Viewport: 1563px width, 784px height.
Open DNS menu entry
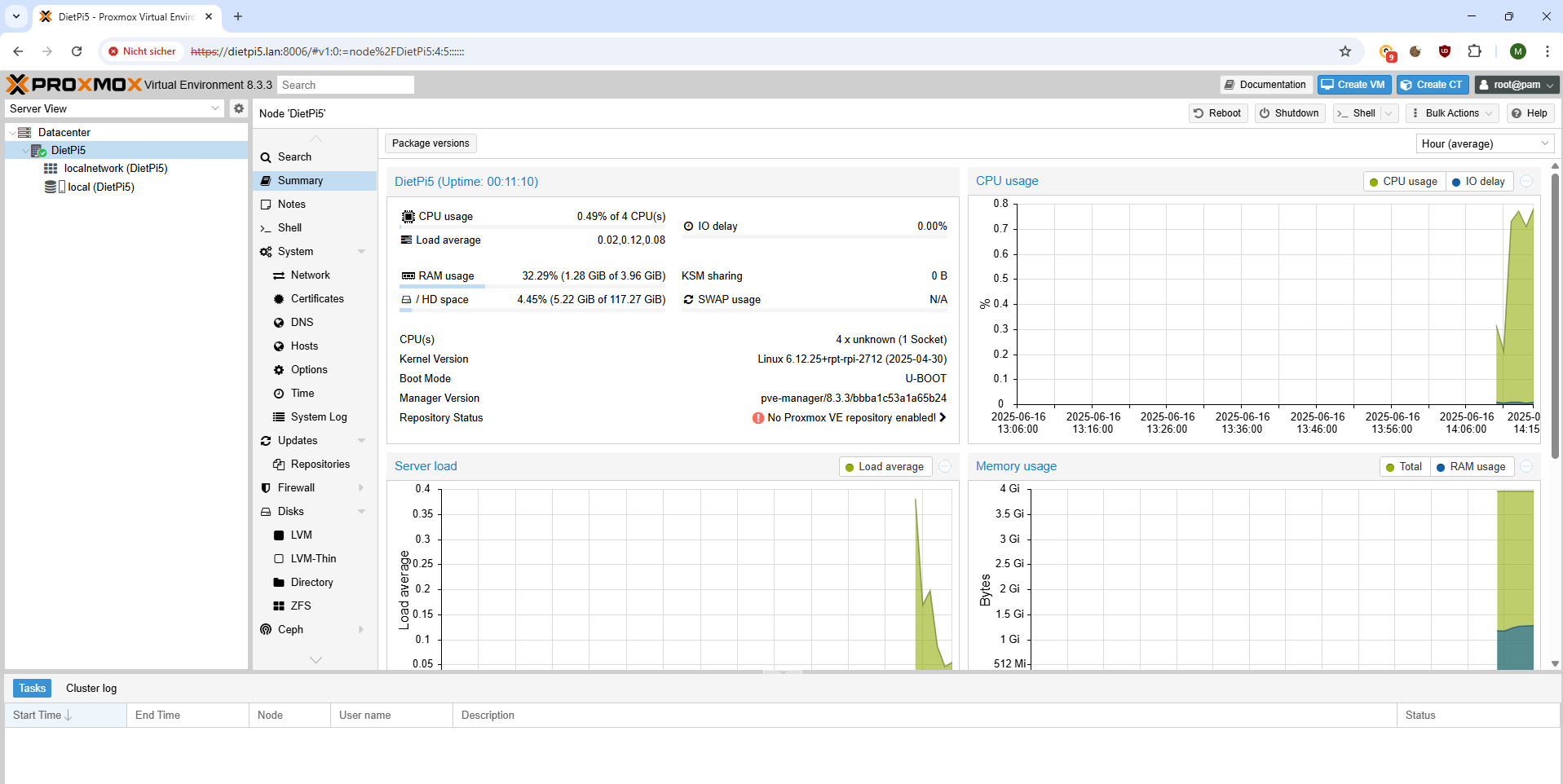[315, 322]
